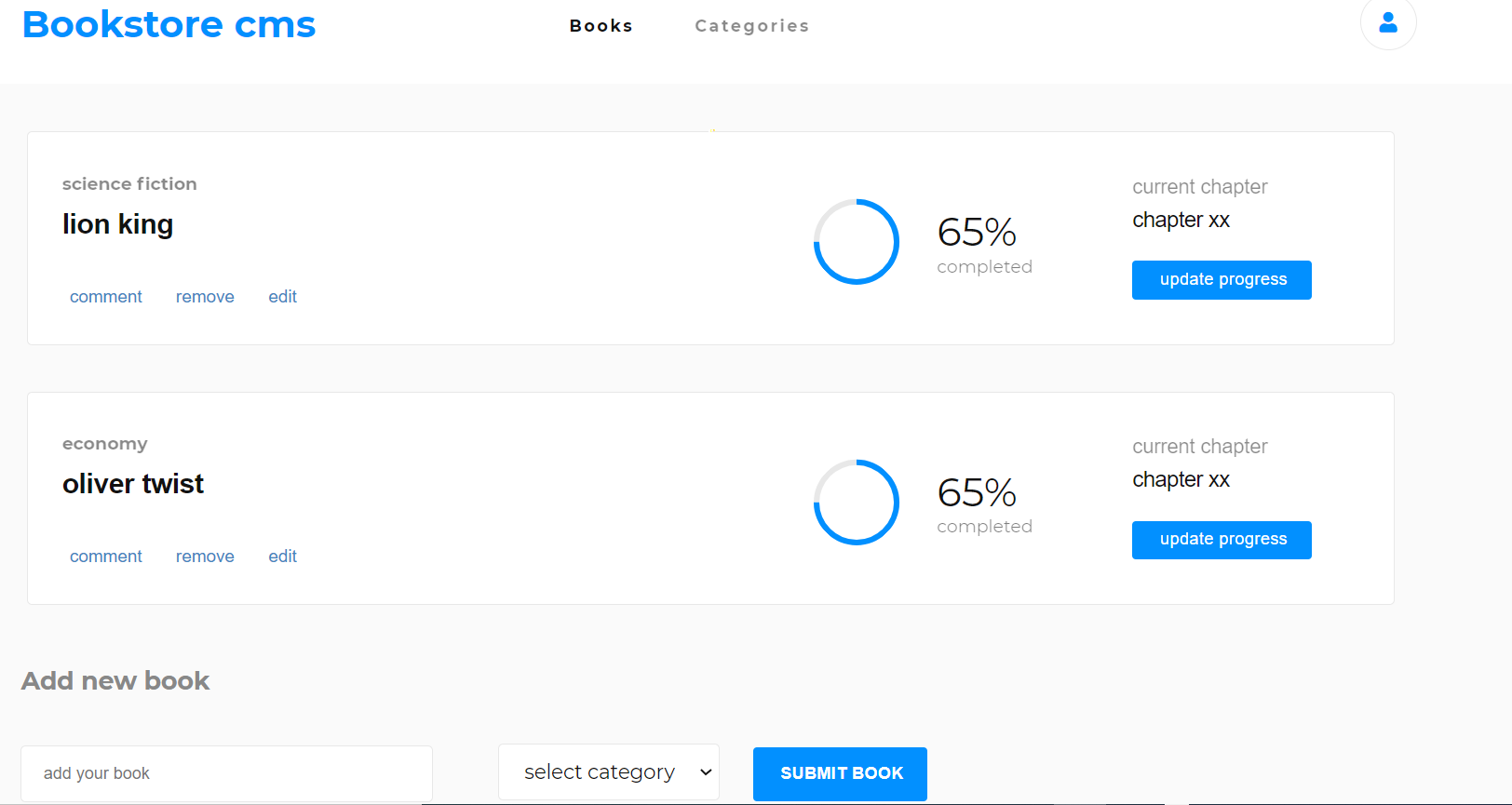Click the Bookstore cms logo
This screenshot has width=1512, height=805.
(169, 24)
